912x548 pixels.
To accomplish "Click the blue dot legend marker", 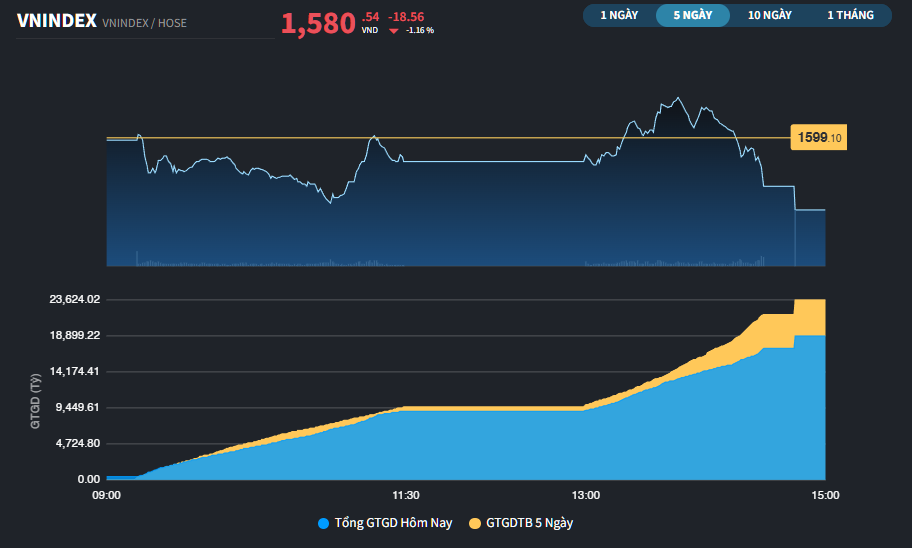I will pyautogui.click(x=323, y=523).
